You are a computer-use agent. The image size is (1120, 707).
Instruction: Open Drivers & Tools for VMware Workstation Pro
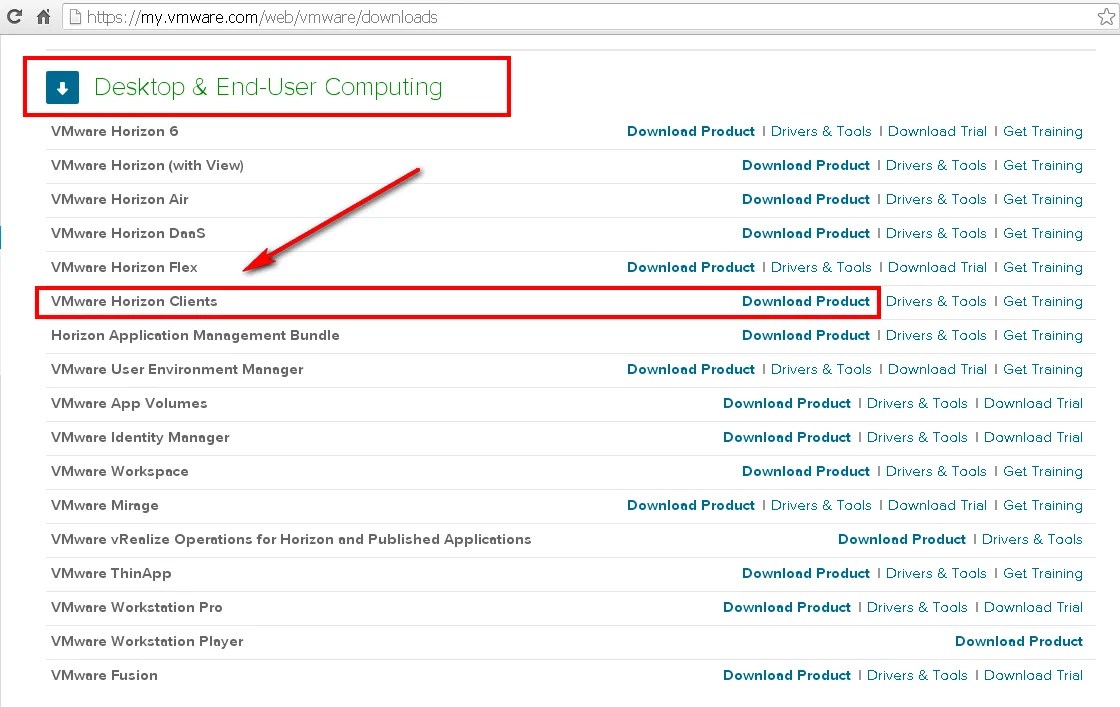[917, 607]
